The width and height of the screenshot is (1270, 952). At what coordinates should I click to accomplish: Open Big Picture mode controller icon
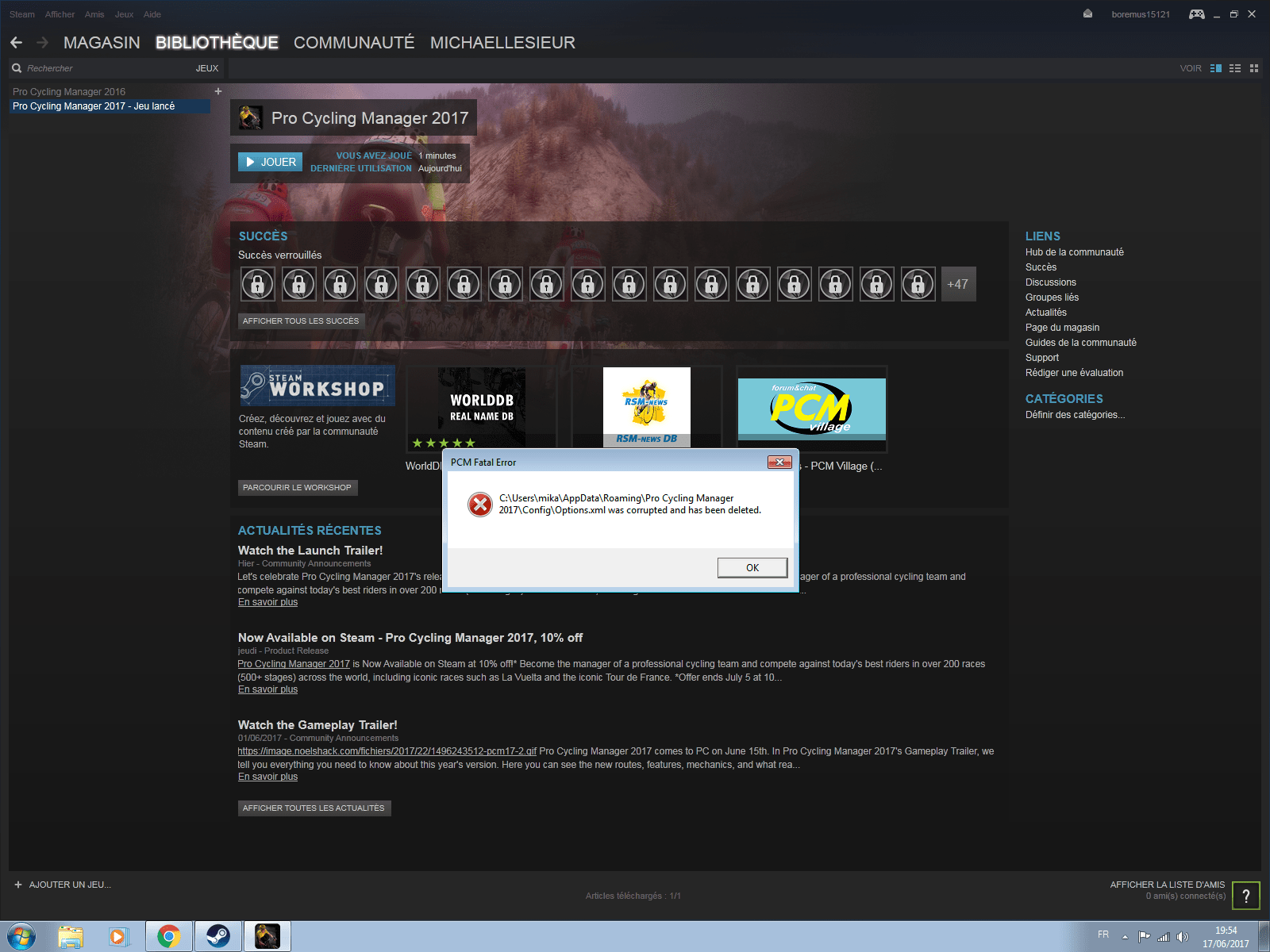pyautogui.click(x=1196, y=14)
